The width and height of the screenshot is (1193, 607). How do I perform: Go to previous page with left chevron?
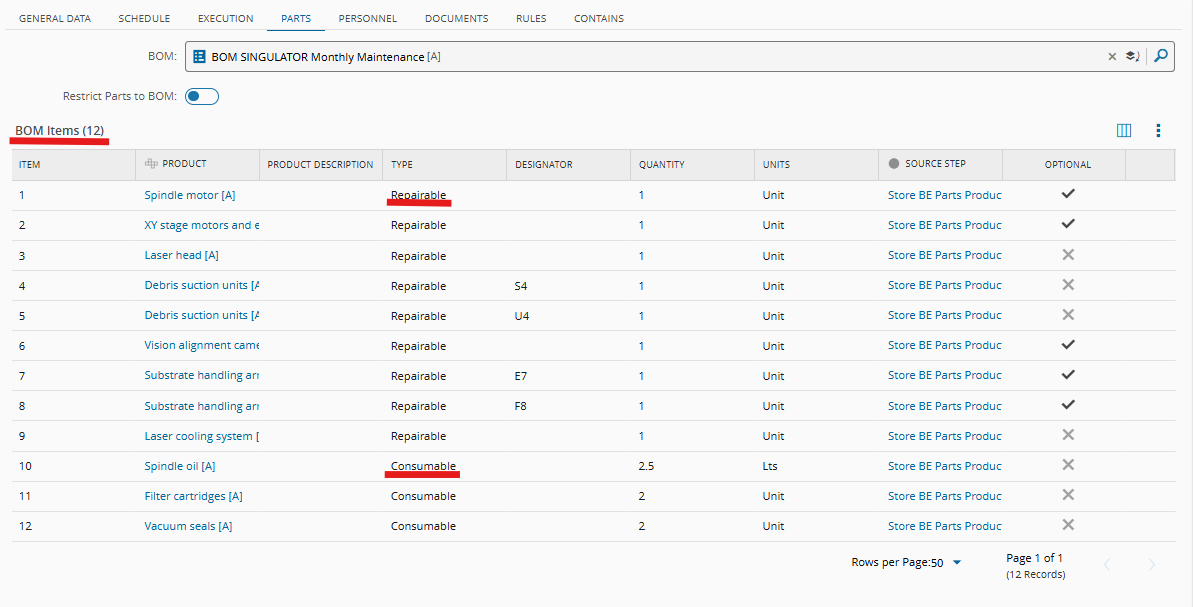click(x=1108, y=564)
